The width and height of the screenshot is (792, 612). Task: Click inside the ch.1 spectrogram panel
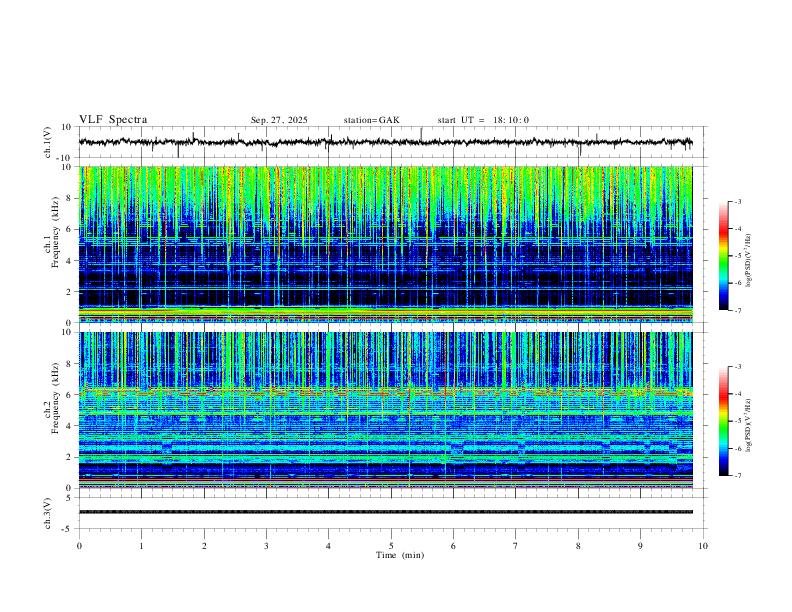[385, 244]
